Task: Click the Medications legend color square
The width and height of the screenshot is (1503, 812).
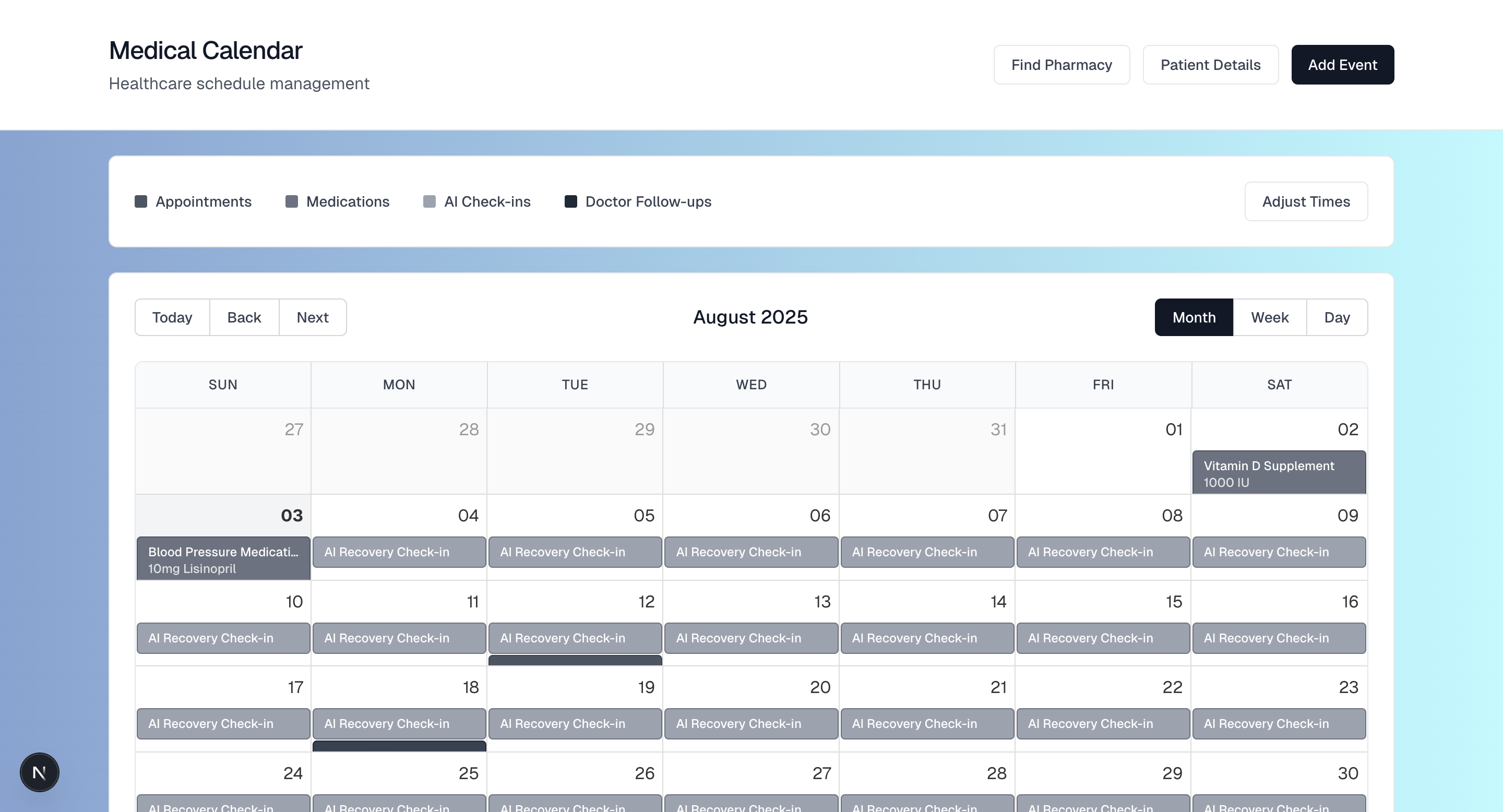Action: tap(291, 202)
